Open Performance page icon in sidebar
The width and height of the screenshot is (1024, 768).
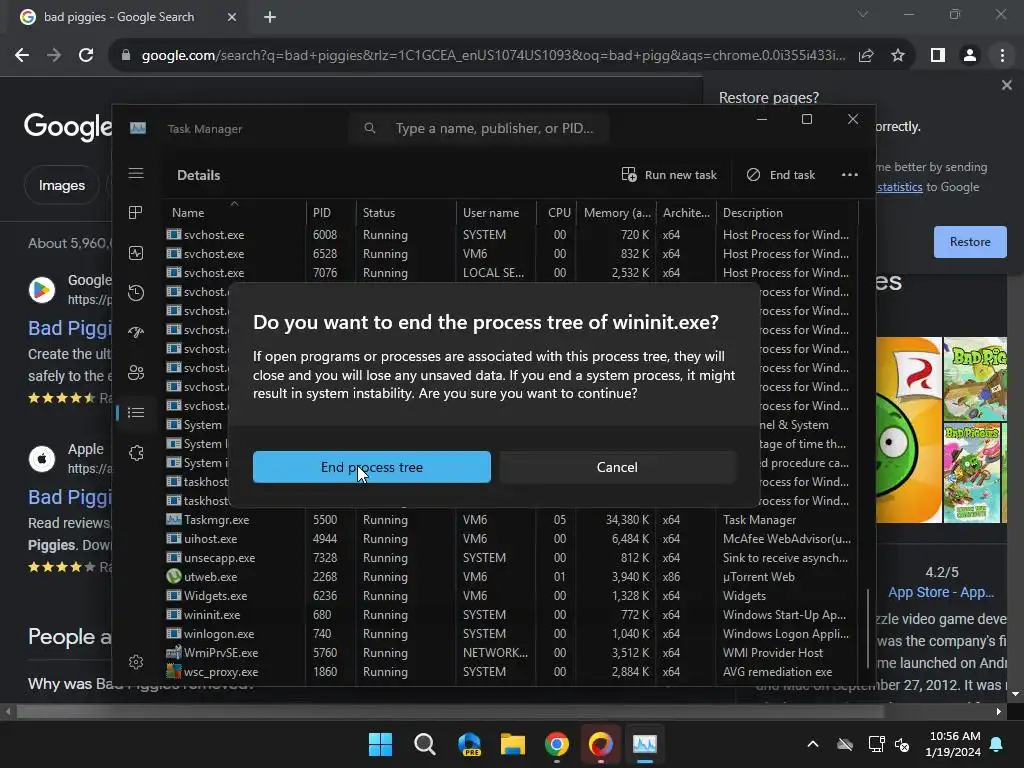tap(136, 253)
